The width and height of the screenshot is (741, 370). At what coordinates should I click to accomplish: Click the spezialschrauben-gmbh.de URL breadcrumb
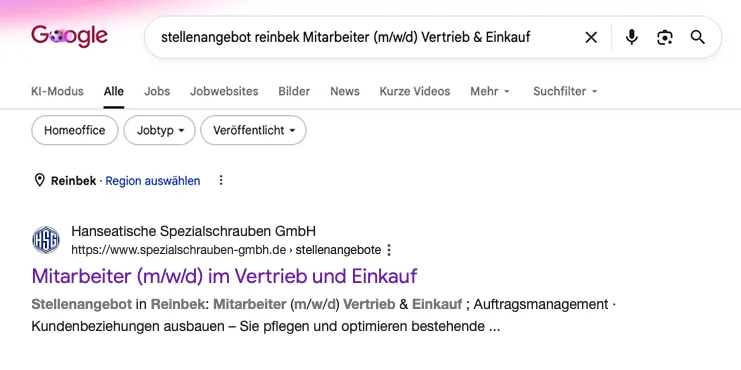point(226,250)
